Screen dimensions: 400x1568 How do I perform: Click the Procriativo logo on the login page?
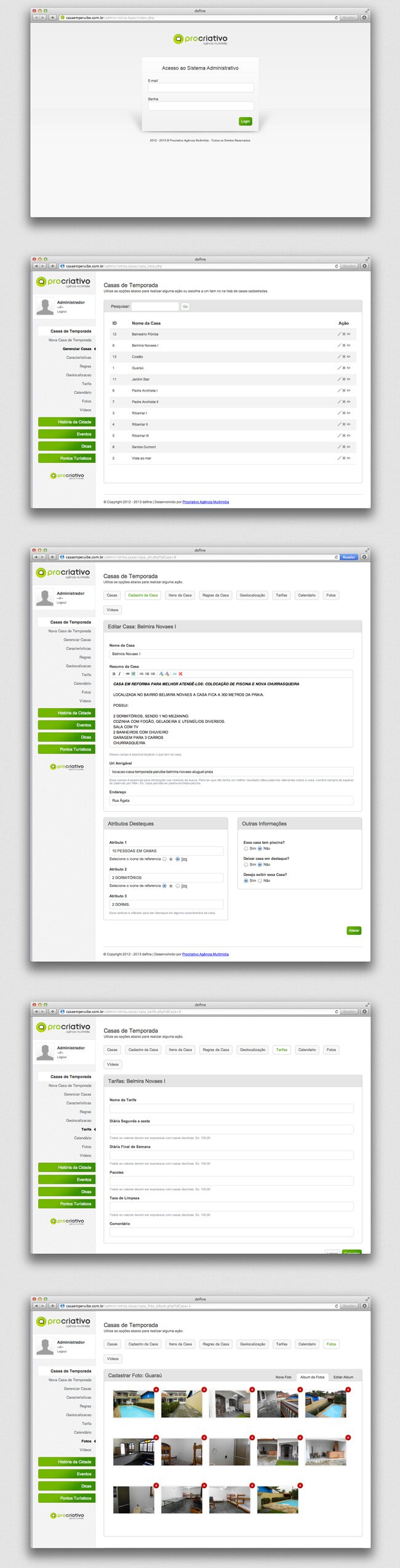[x=200, y=39]
